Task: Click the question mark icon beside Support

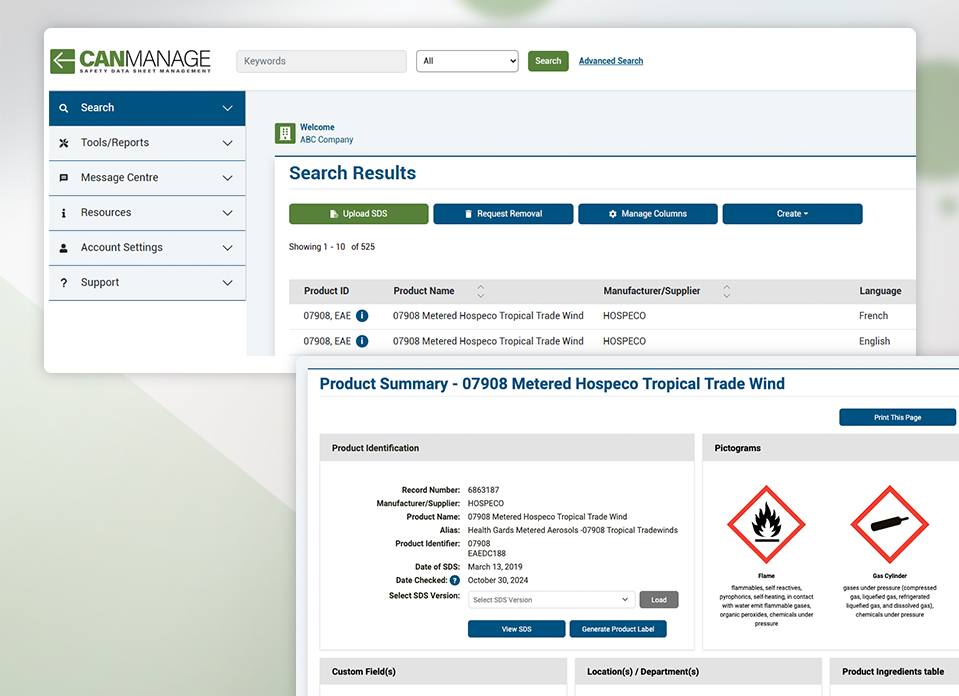Action: click(x=64, y=283)
